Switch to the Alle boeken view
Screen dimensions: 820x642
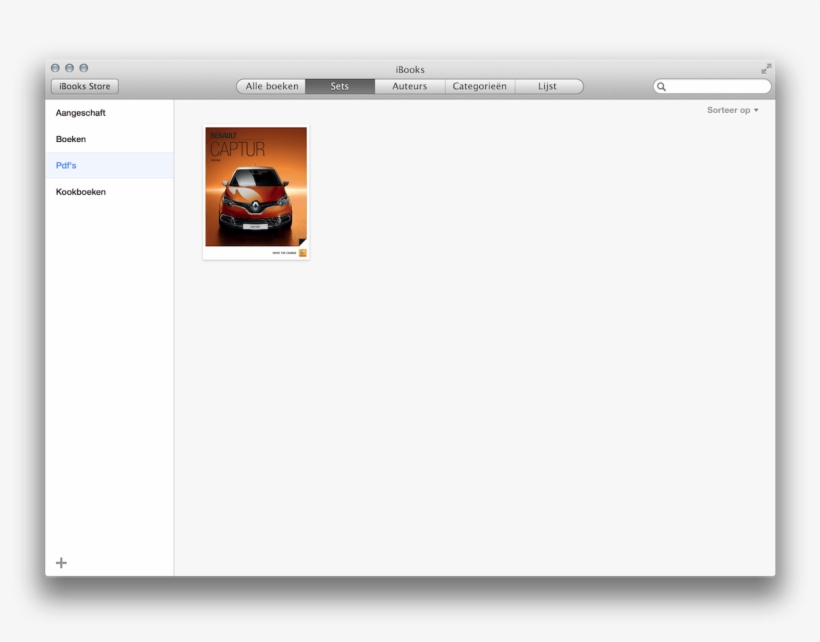coord(271,86)
